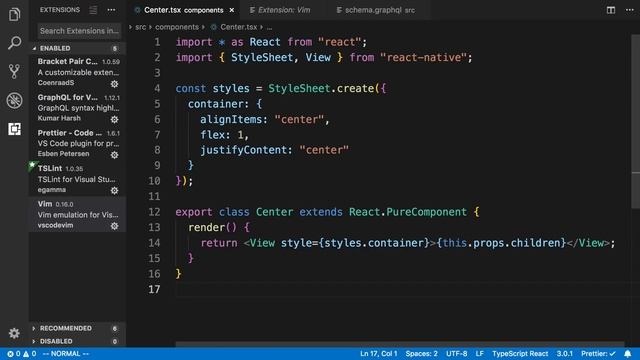Select TypeScript version 3.0.1 status item

564,353
